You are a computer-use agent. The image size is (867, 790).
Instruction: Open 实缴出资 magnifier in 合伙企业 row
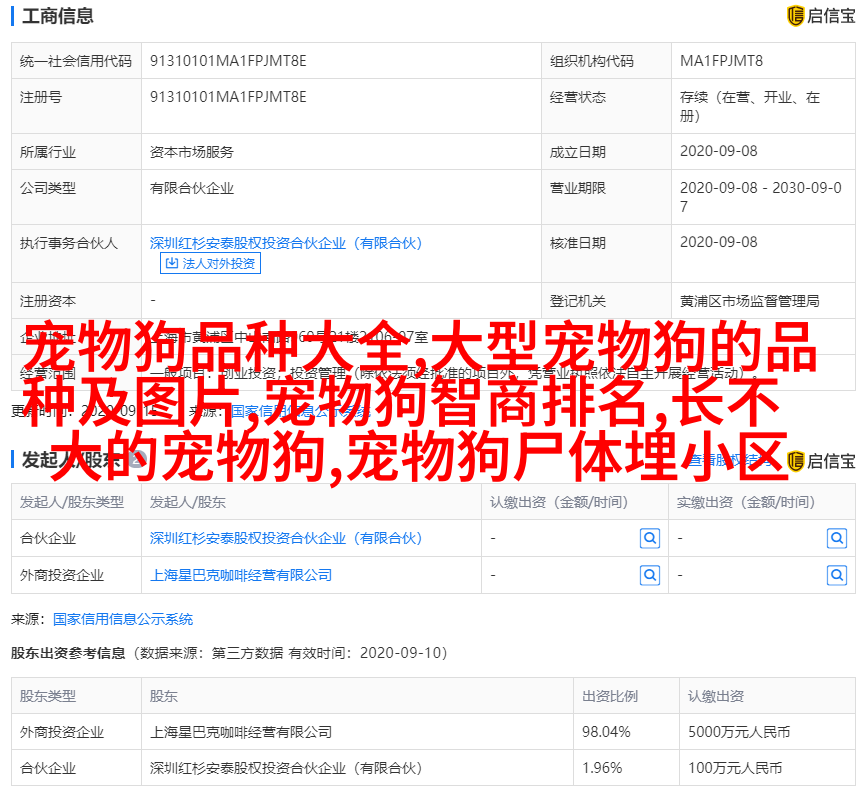[x=837, y=538]
